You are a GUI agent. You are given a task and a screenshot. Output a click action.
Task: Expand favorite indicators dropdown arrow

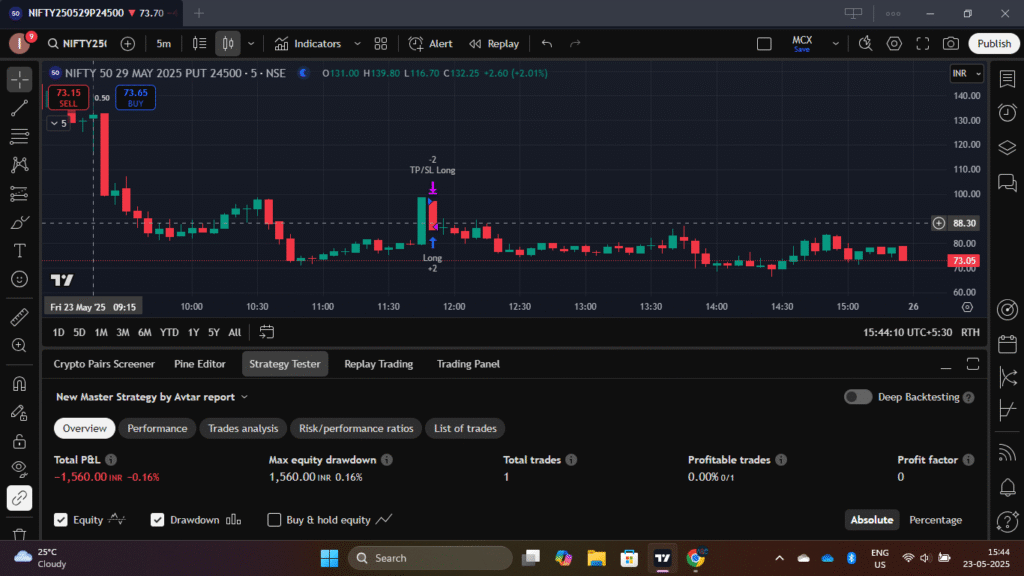pos(357,44)
